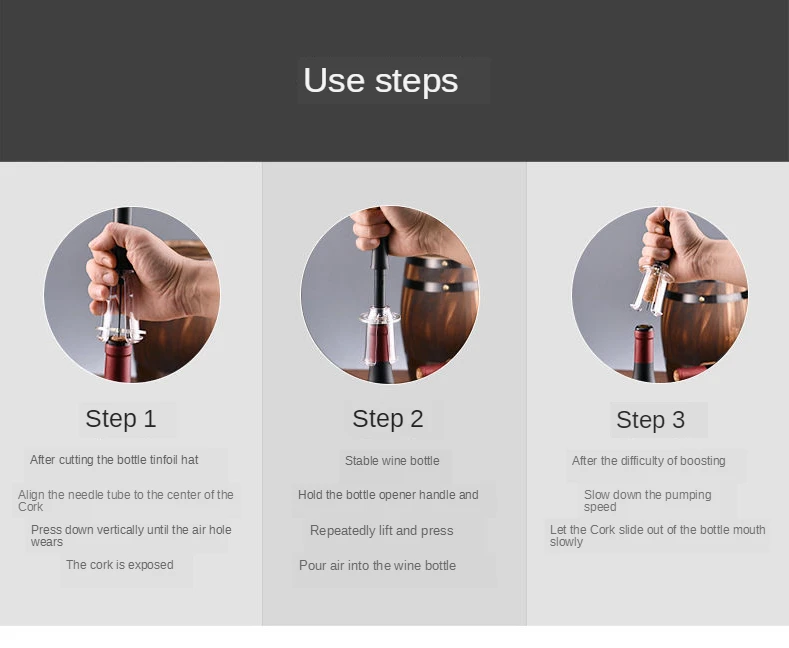This screenshot has width=789, height=648.
Task: Click "Pour air into the wine bottle" text
Action: pyautogui.click(x=377, y=565)
